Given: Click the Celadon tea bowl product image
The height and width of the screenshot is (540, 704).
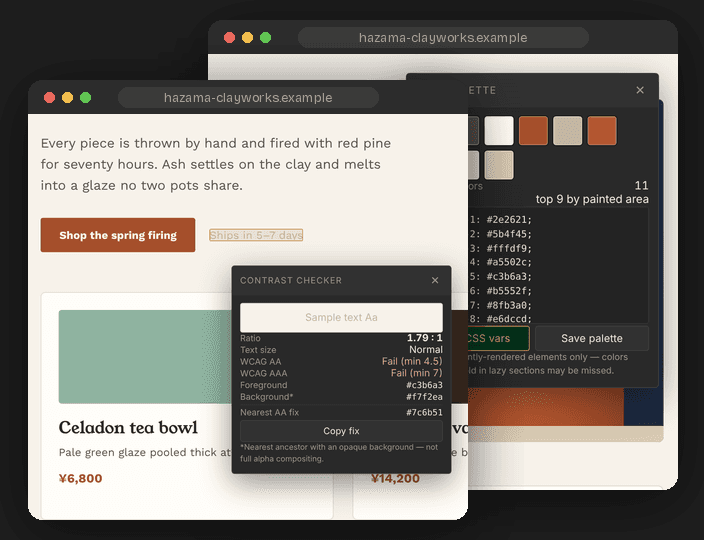Looking at the screenshot, I should pyautogui.click(x=145, y=357).
